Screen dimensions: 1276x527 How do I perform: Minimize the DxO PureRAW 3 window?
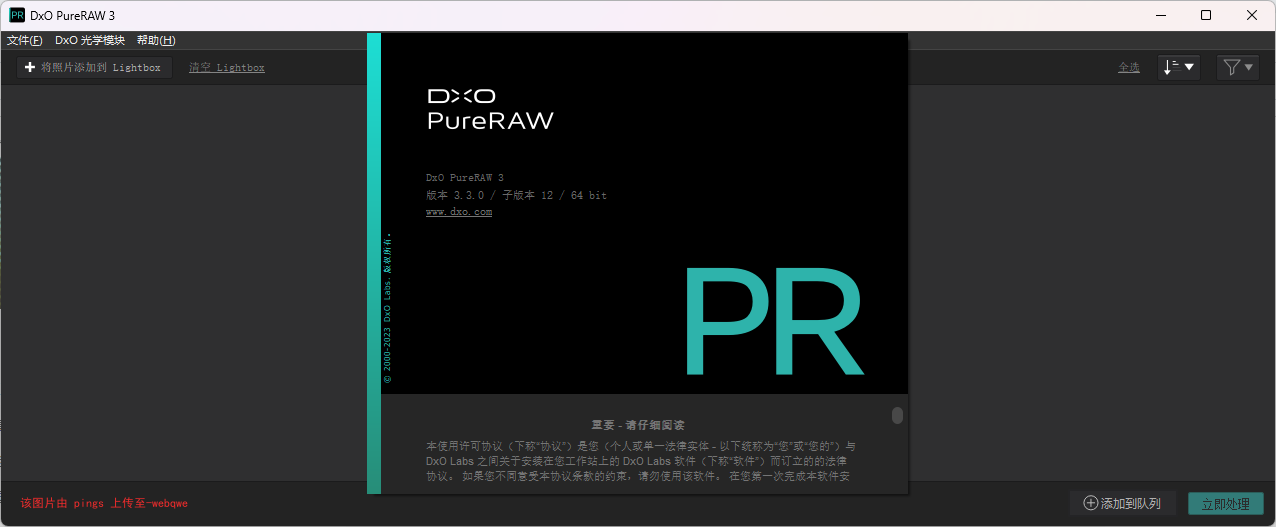point(1161,15)
